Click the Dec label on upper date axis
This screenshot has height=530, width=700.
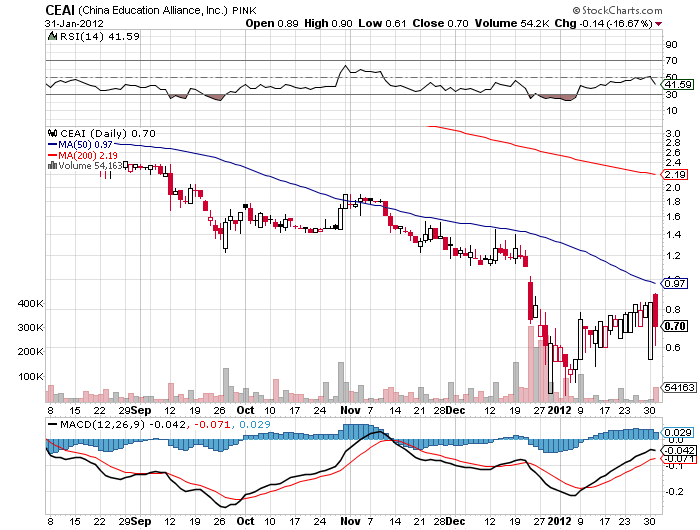click(455, 410)
